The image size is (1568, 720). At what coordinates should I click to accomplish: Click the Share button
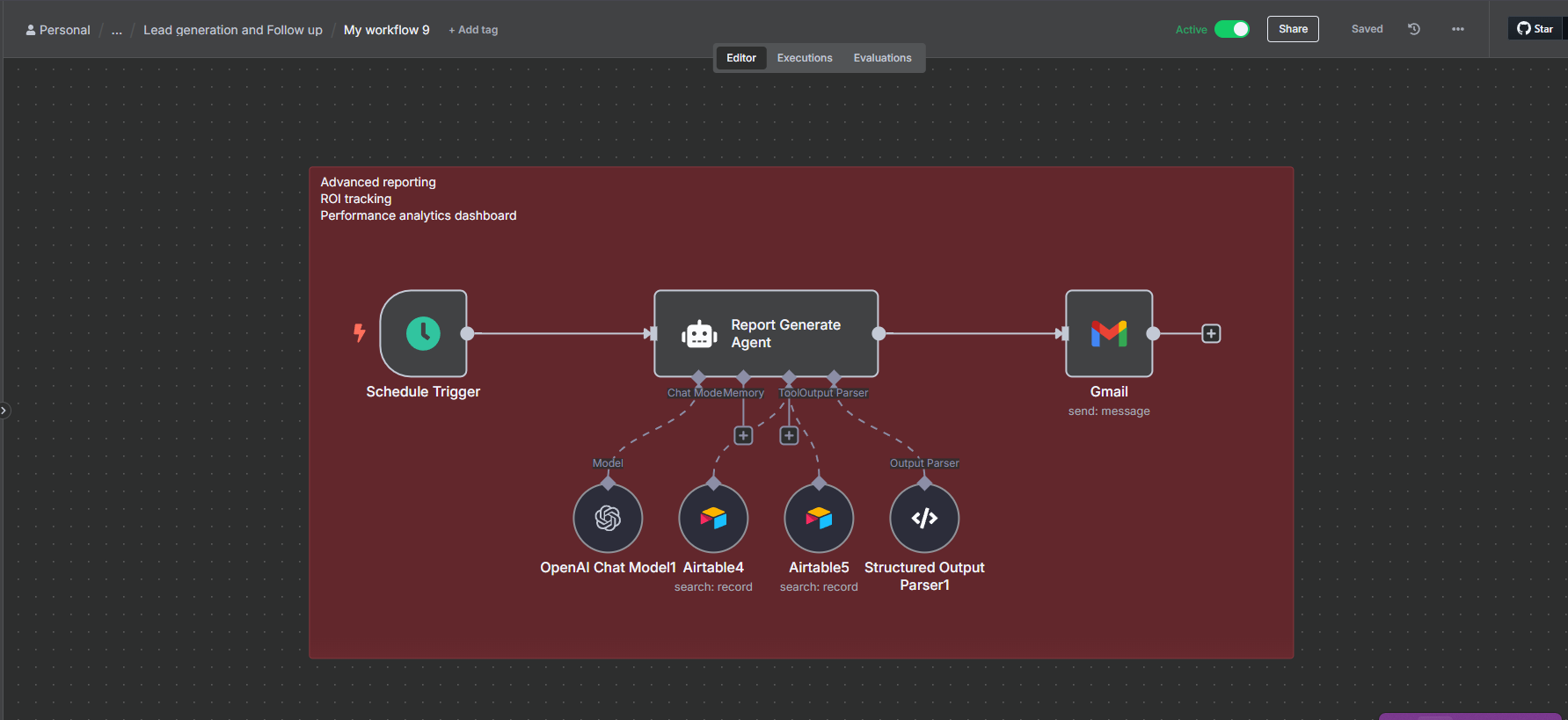(x=1293, y=29)
